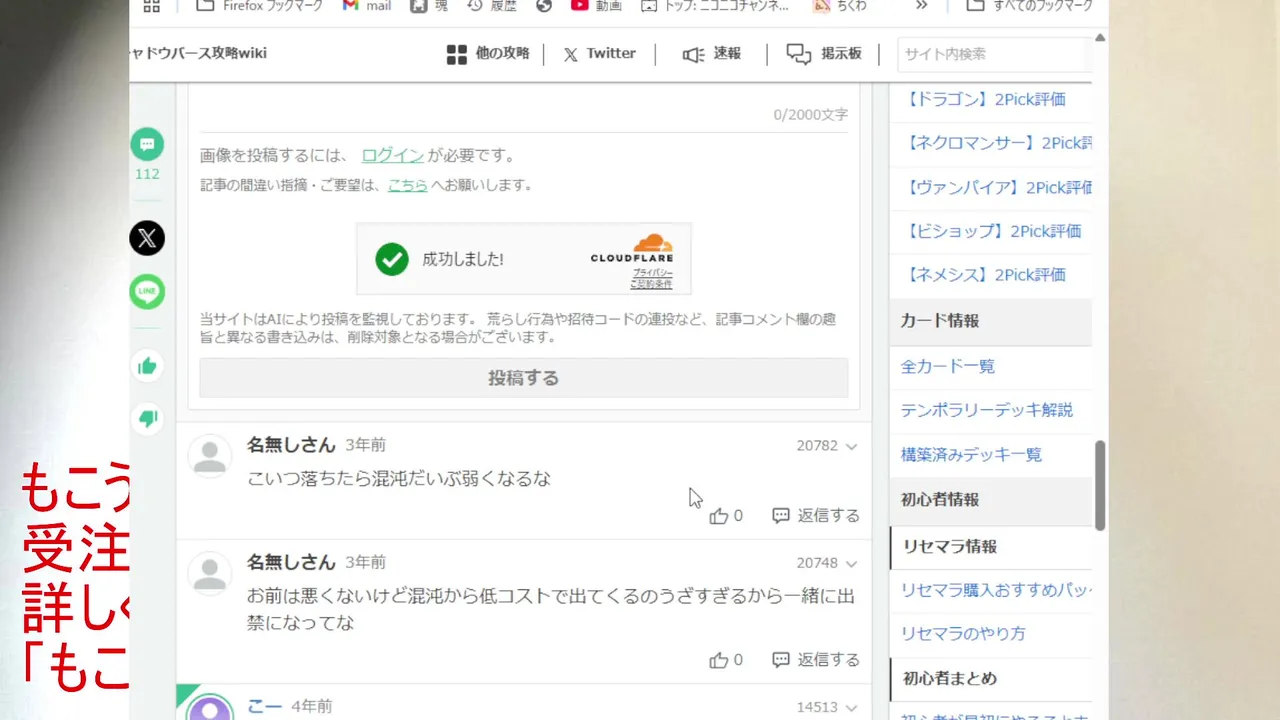
Task: Click the comment count 112
Action: coord(147,174)
